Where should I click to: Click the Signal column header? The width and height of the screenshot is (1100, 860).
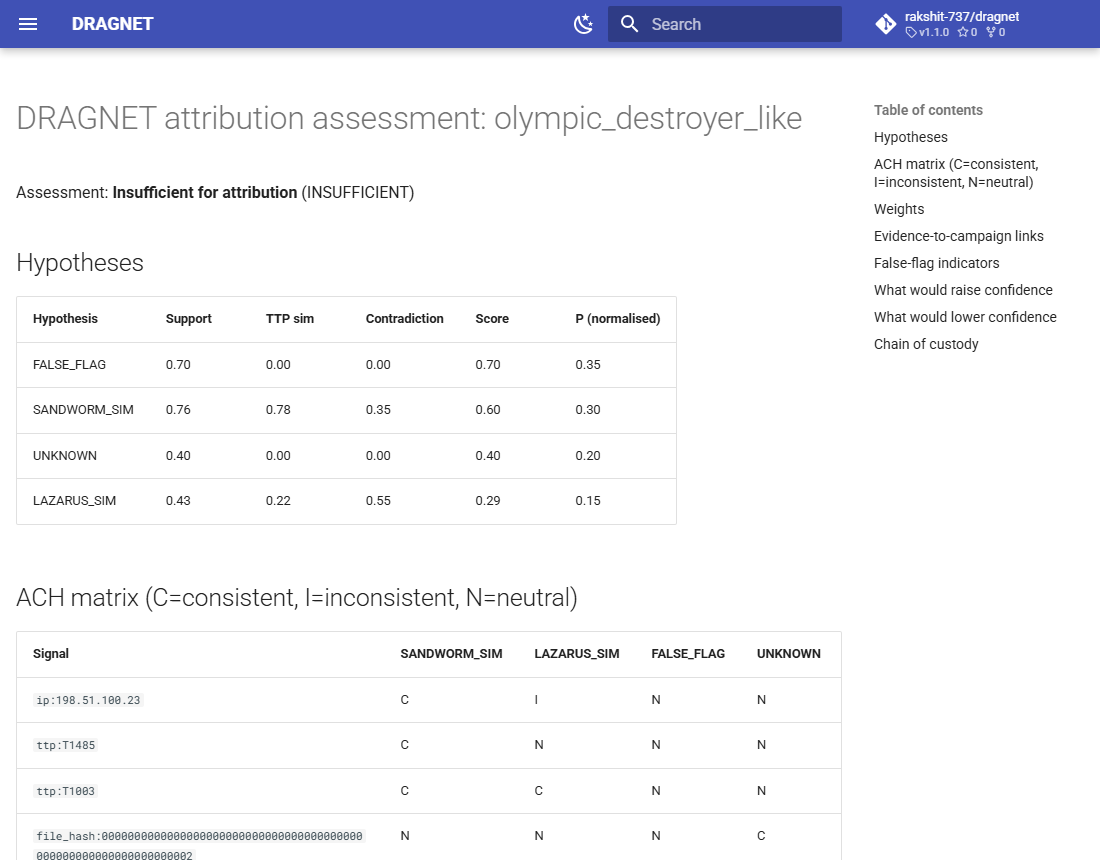point(51,654)
